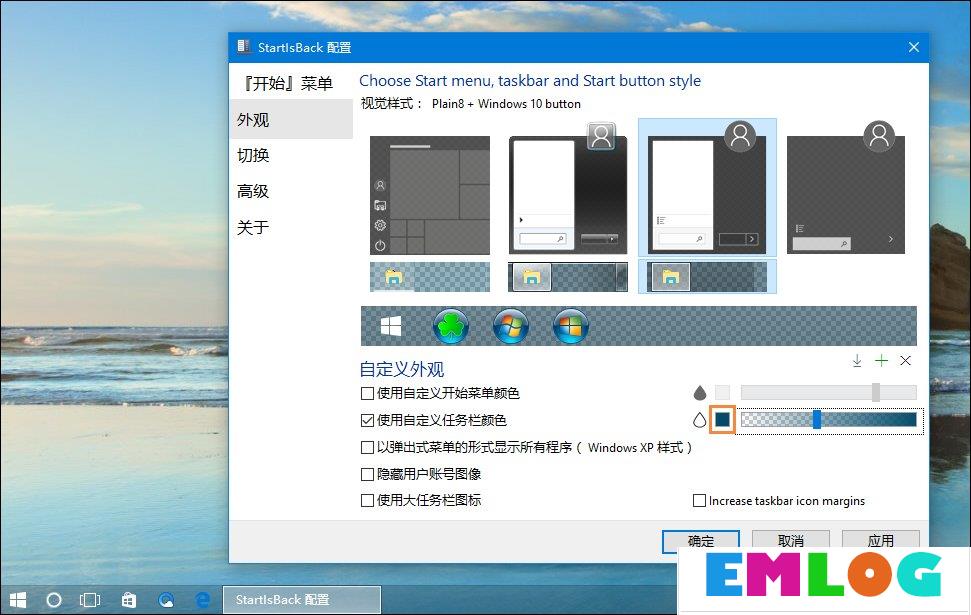Open Cortana circle on the taskbar
971x615 pixels.
point(54,600)
